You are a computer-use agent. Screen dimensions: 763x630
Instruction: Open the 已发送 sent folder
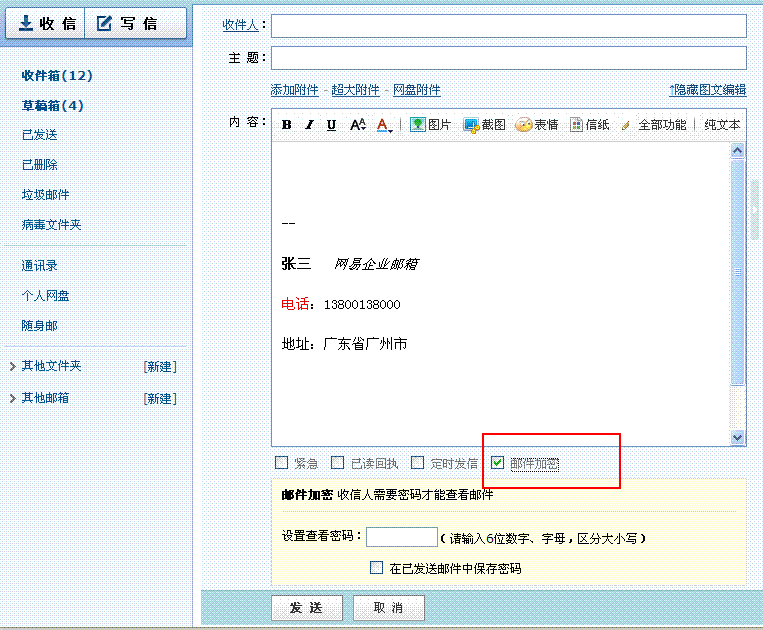click(39, 135)
